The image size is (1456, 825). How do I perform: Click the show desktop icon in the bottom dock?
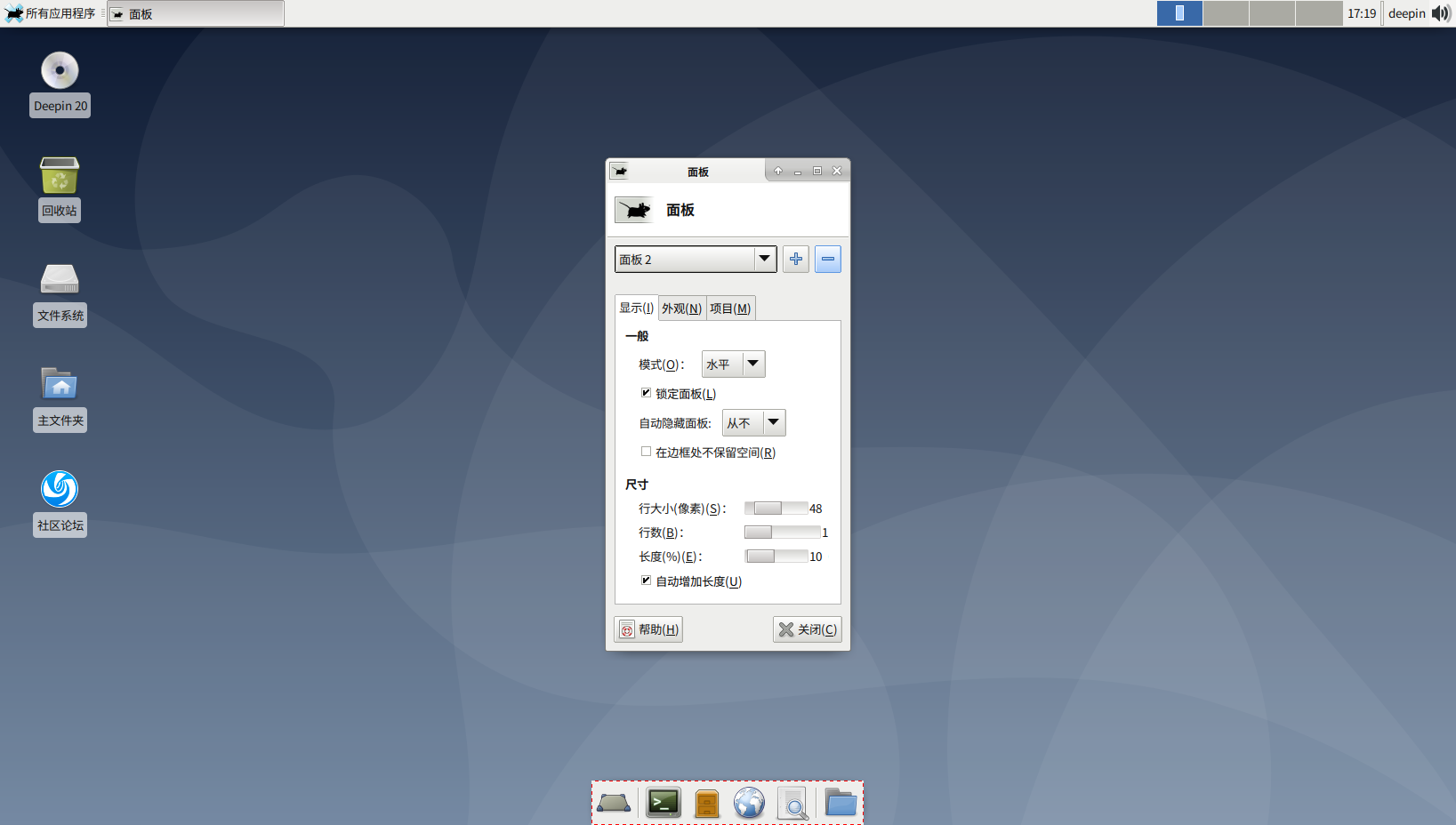(614, 804)
